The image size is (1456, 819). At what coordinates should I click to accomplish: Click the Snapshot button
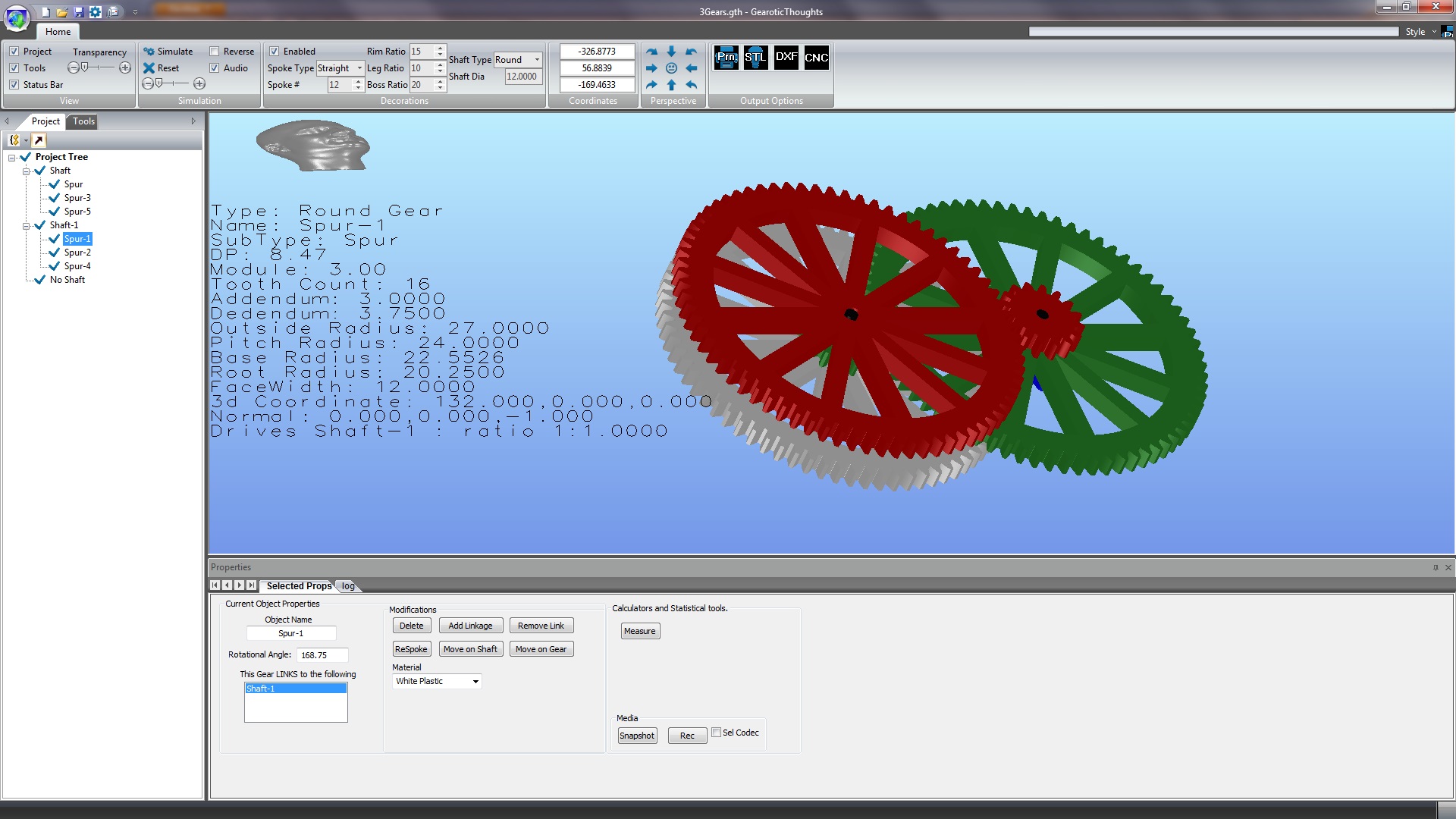[x=637, y=736]
